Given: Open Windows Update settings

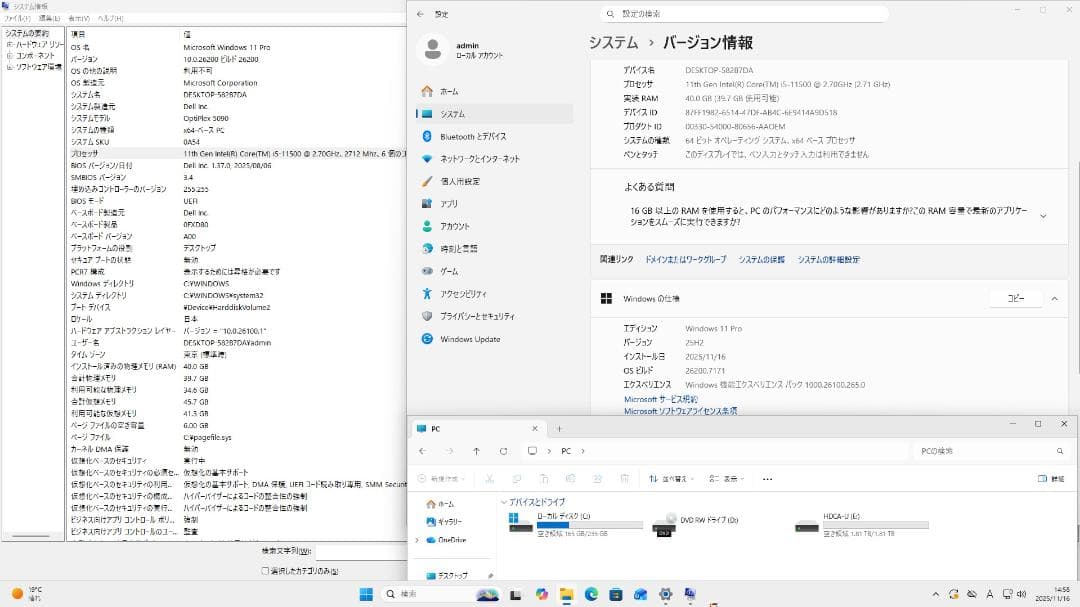Looking at the screenshot, I should coord(468,339).
